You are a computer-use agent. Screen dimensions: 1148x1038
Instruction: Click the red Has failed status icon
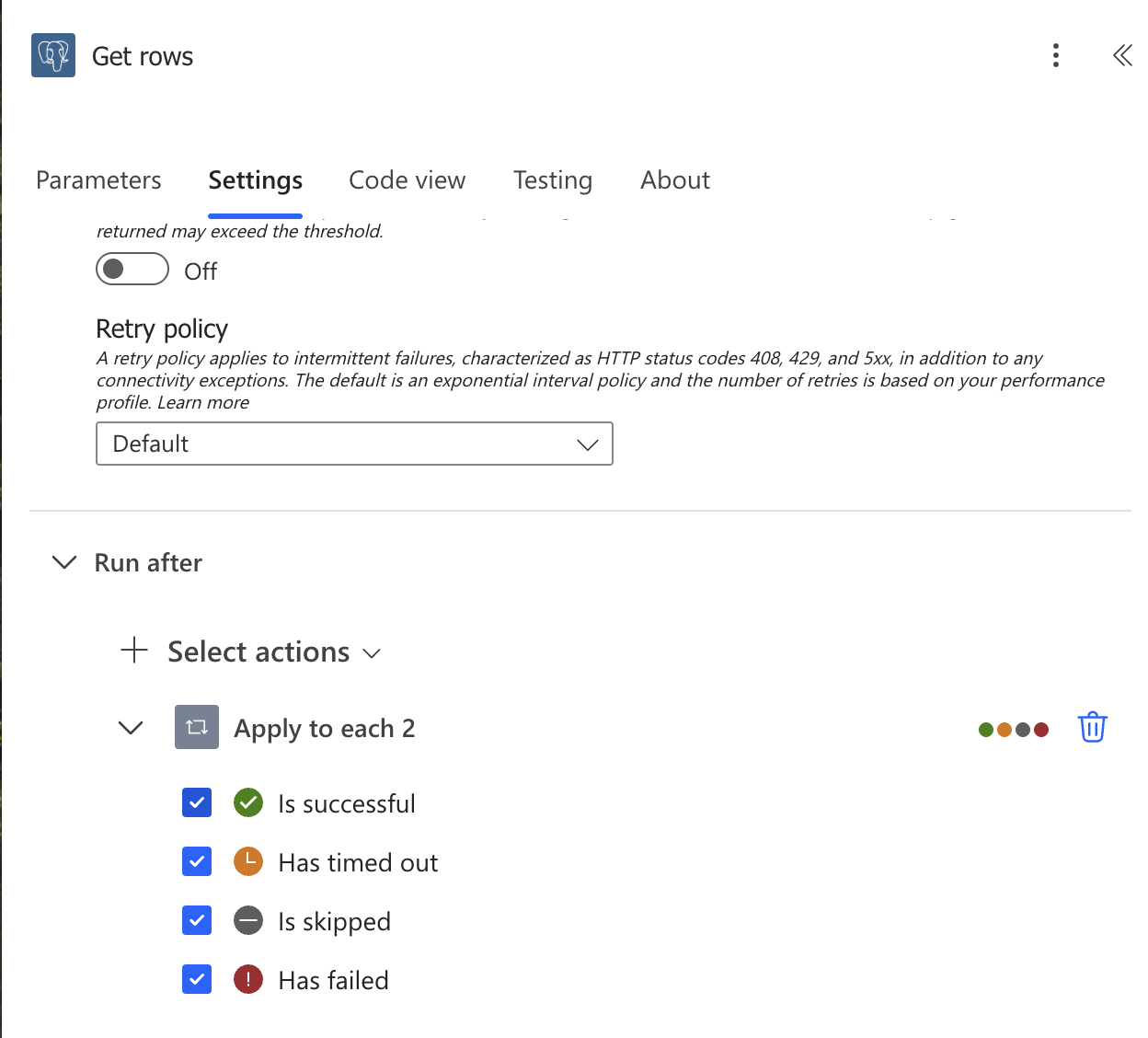tap(248, 979)
